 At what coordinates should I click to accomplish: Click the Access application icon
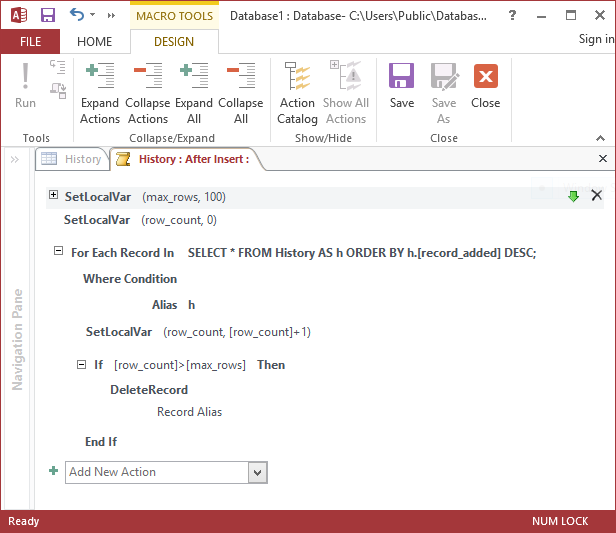pos(19,15)
